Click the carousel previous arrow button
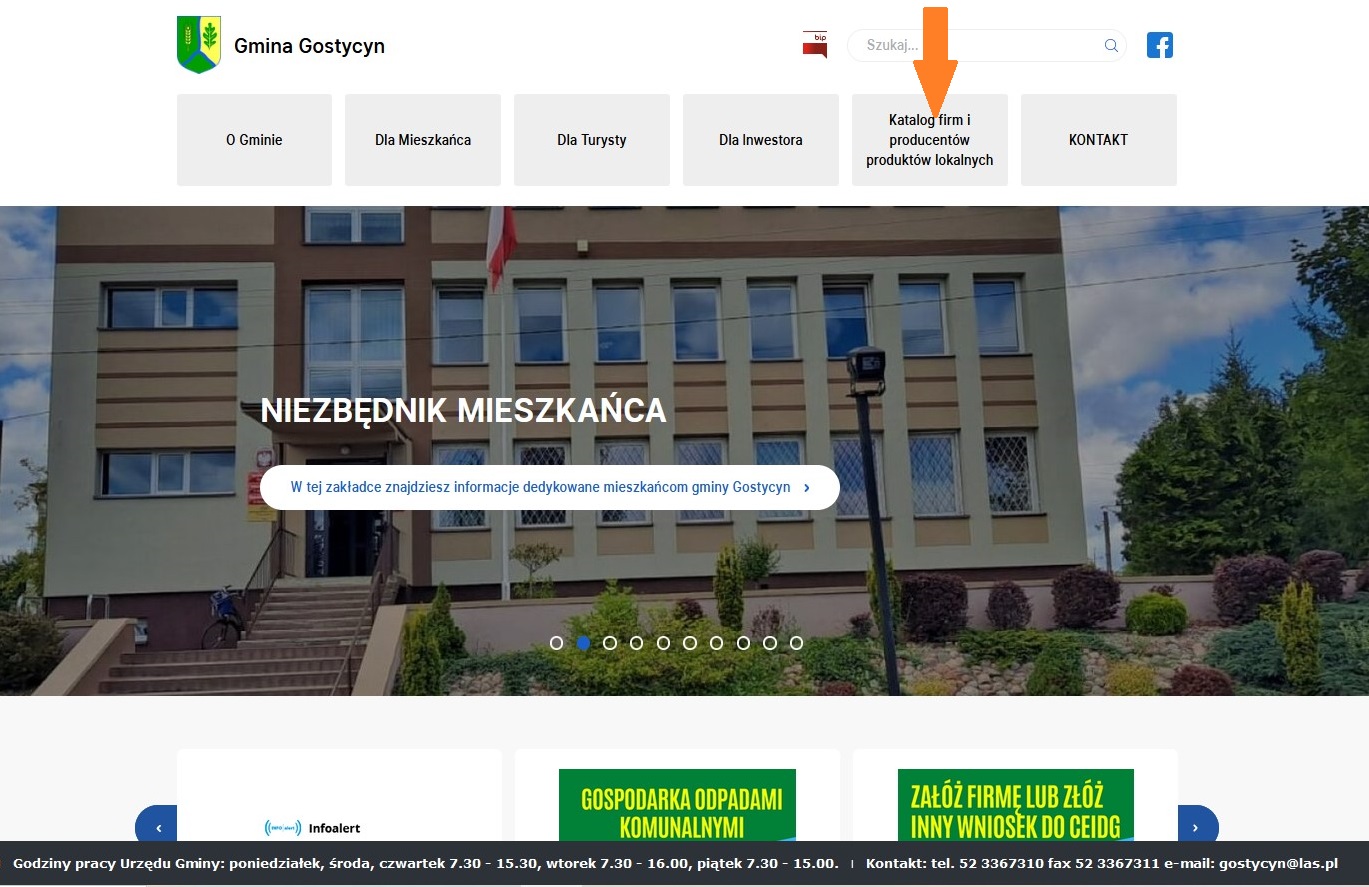This screenshot has height=887, width=1369. pos(157,826)
